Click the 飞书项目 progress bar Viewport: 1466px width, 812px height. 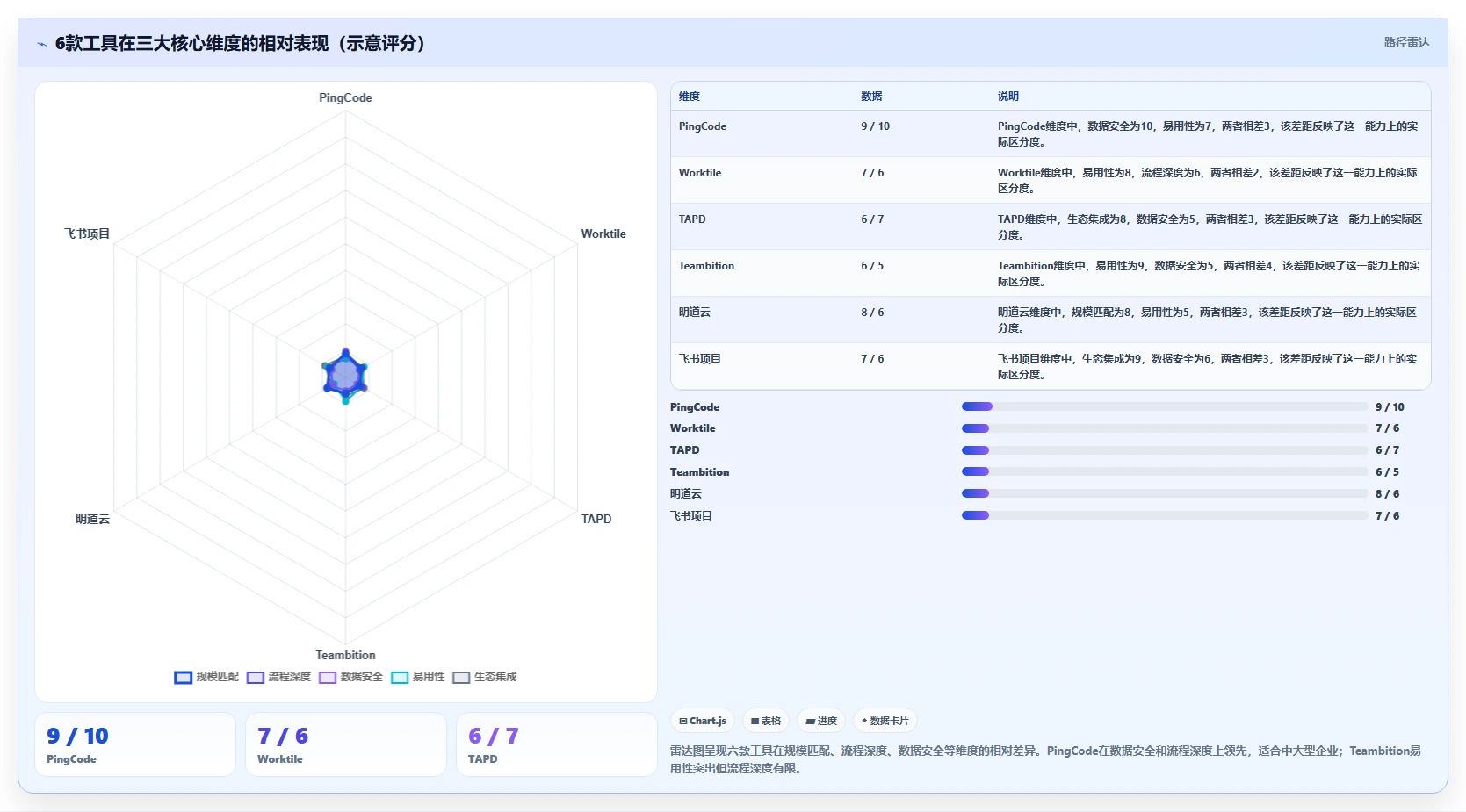(x=1165, y=515)
